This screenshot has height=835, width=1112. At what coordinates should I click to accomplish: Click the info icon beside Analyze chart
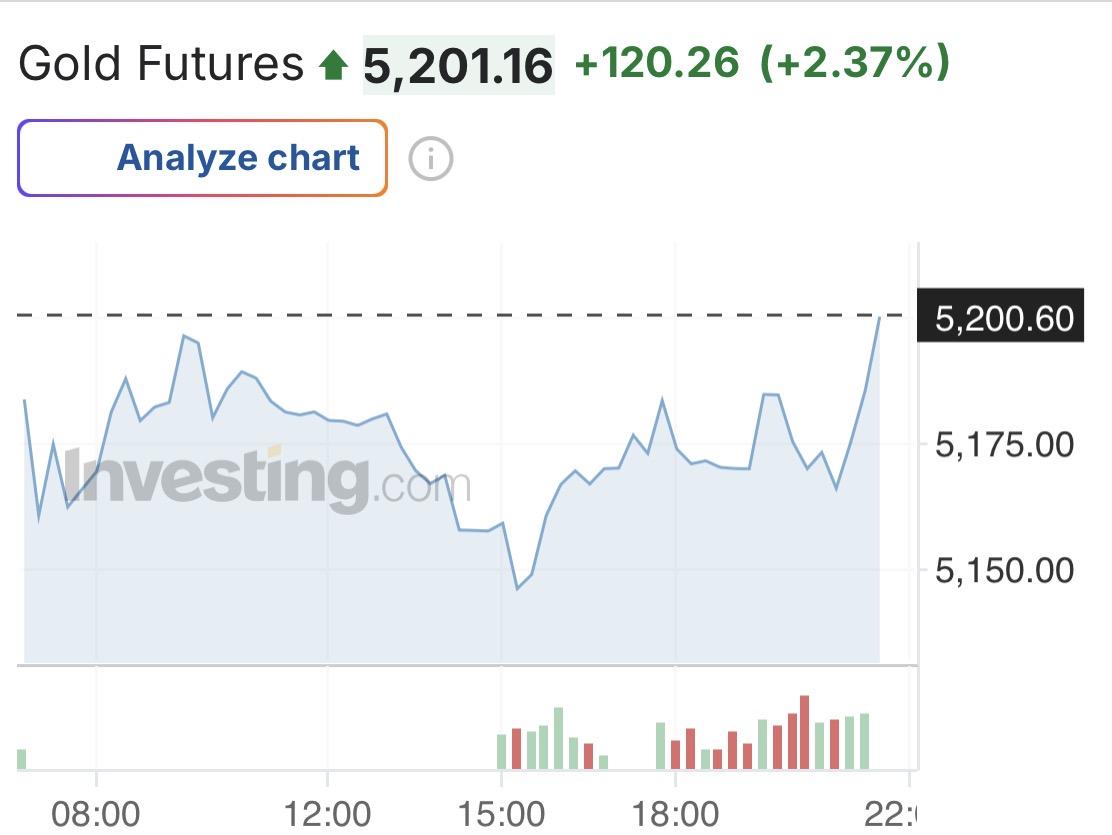tap(431, 159)
